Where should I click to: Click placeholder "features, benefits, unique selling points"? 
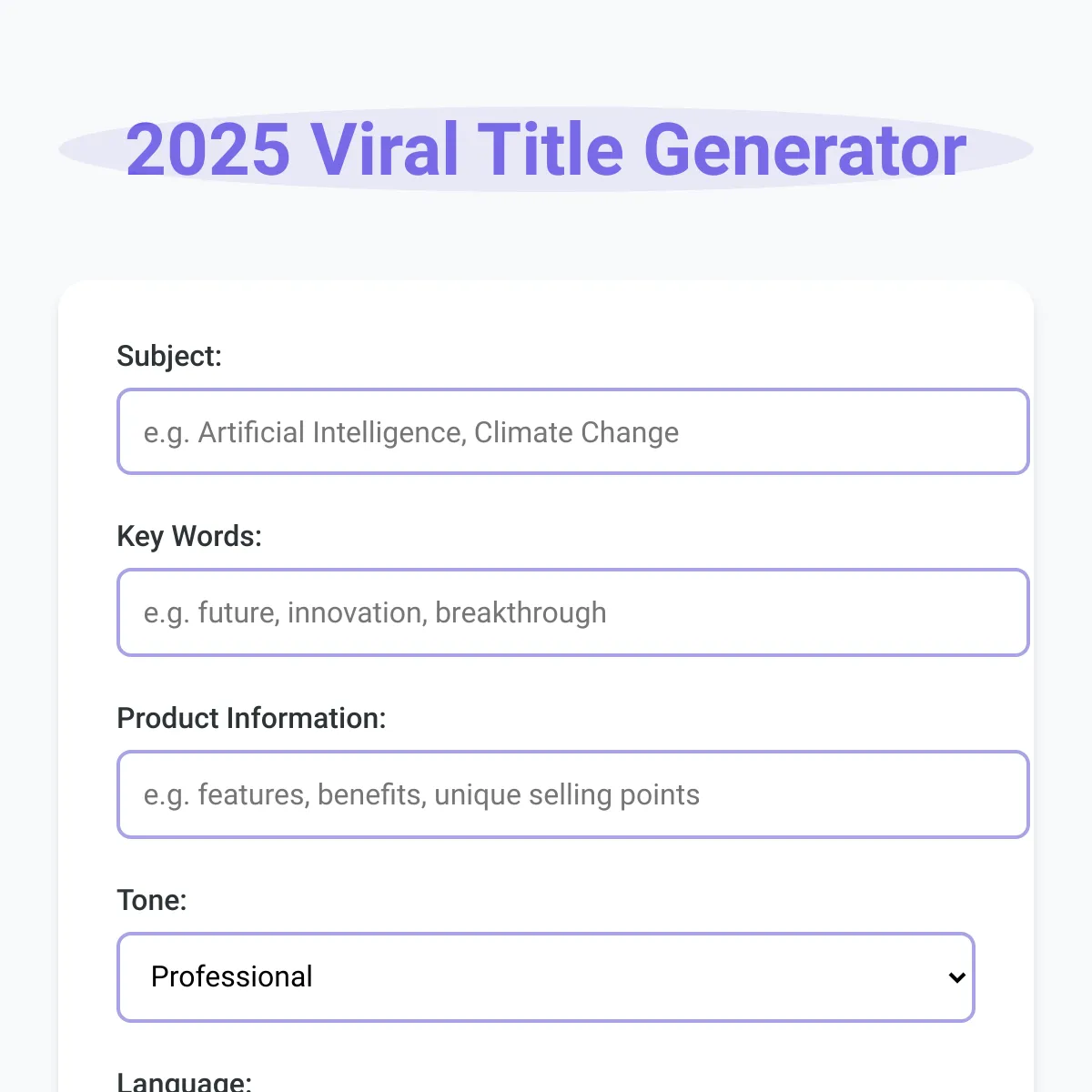point(449,794)
